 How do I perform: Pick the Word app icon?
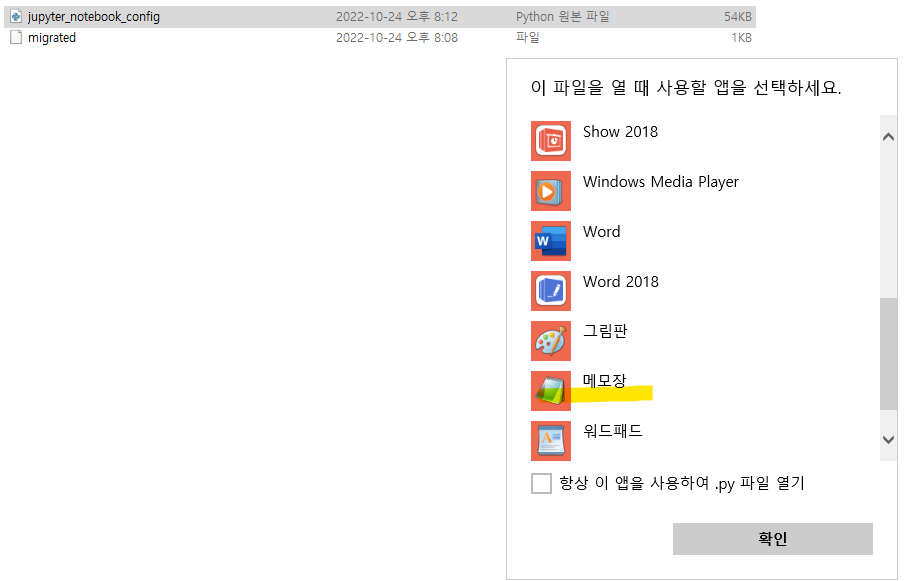tap(551, 241)
